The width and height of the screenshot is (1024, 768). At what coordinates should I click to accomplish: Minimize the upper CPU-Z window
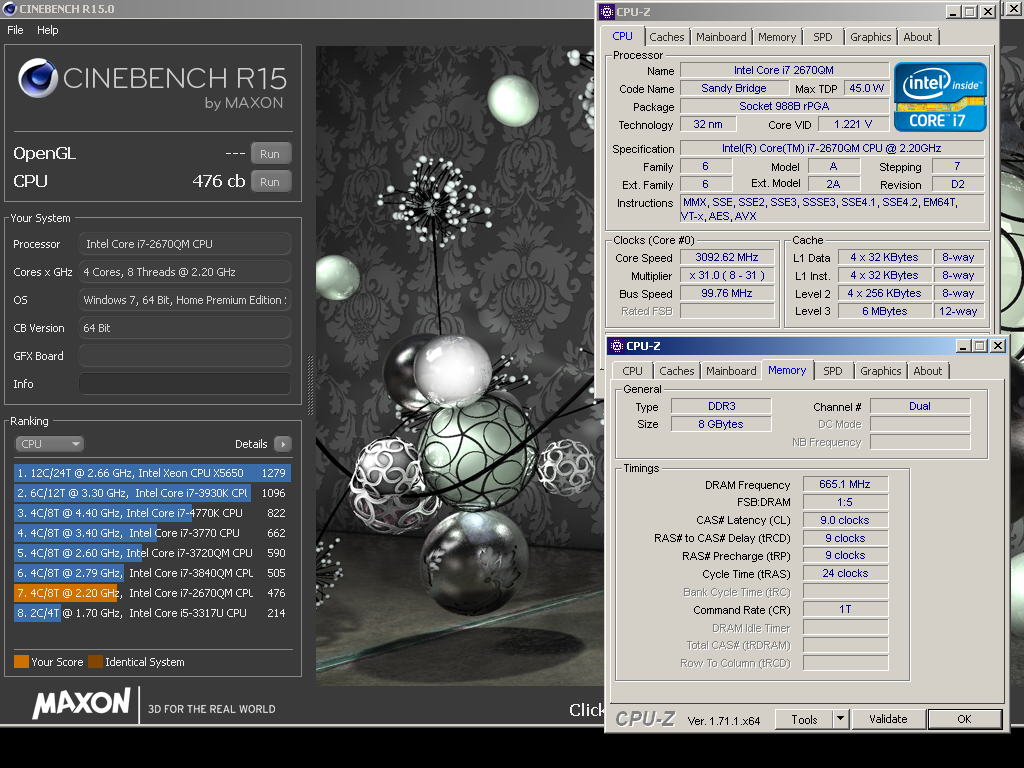pyautogui.click(x=953, y=12)
